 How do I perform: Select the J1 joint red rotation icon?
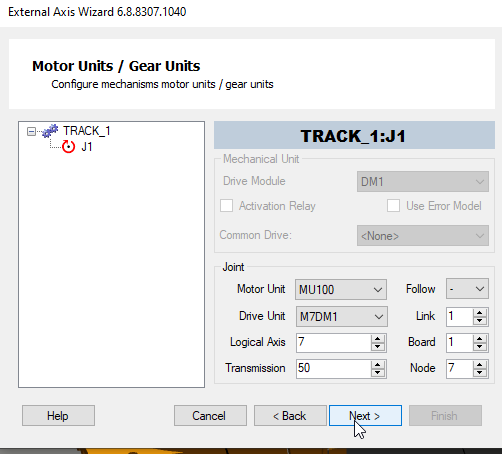tap(68, 147)
